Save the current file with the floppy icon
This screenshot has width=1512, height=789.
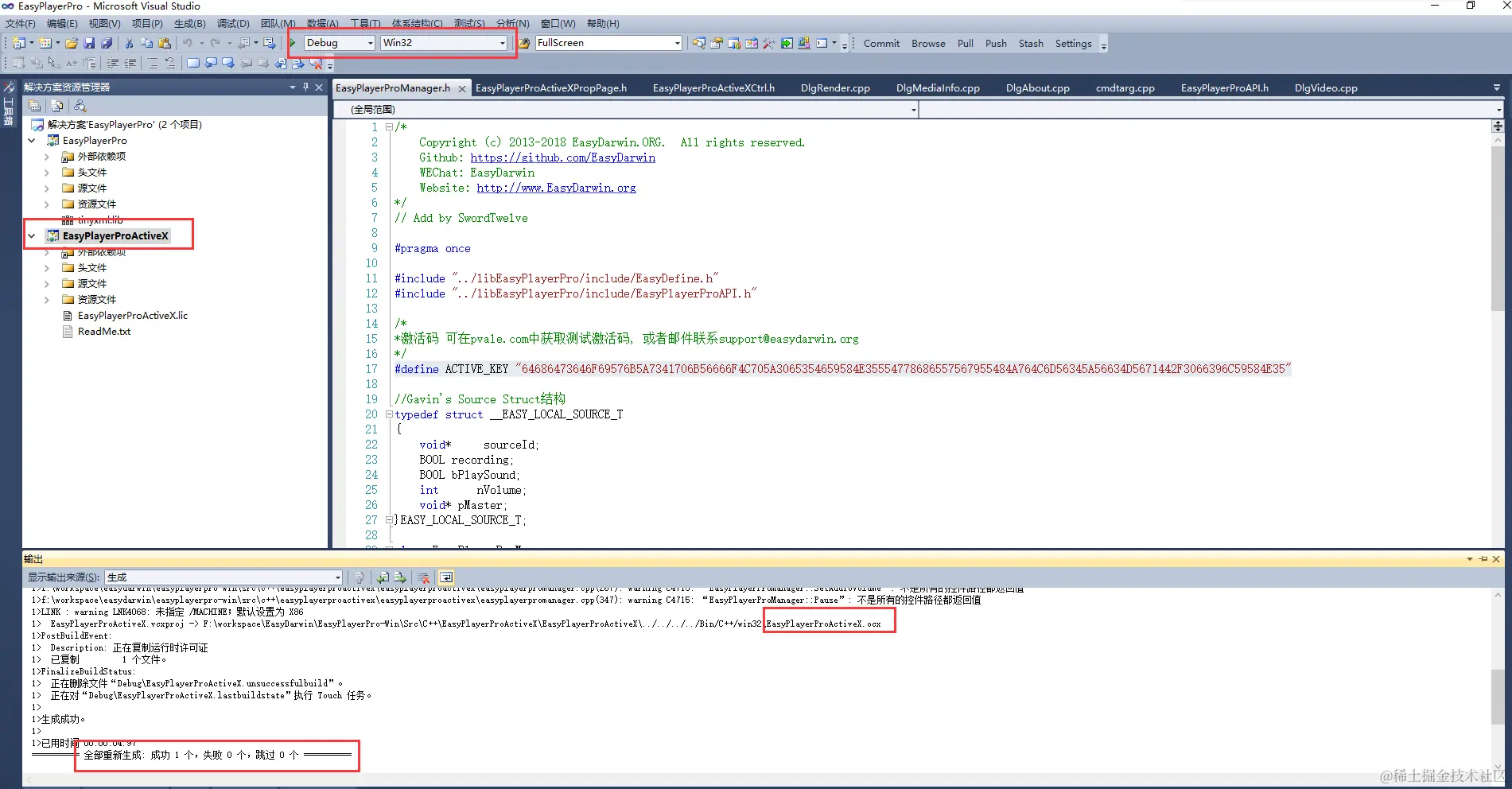click(89, 43)
